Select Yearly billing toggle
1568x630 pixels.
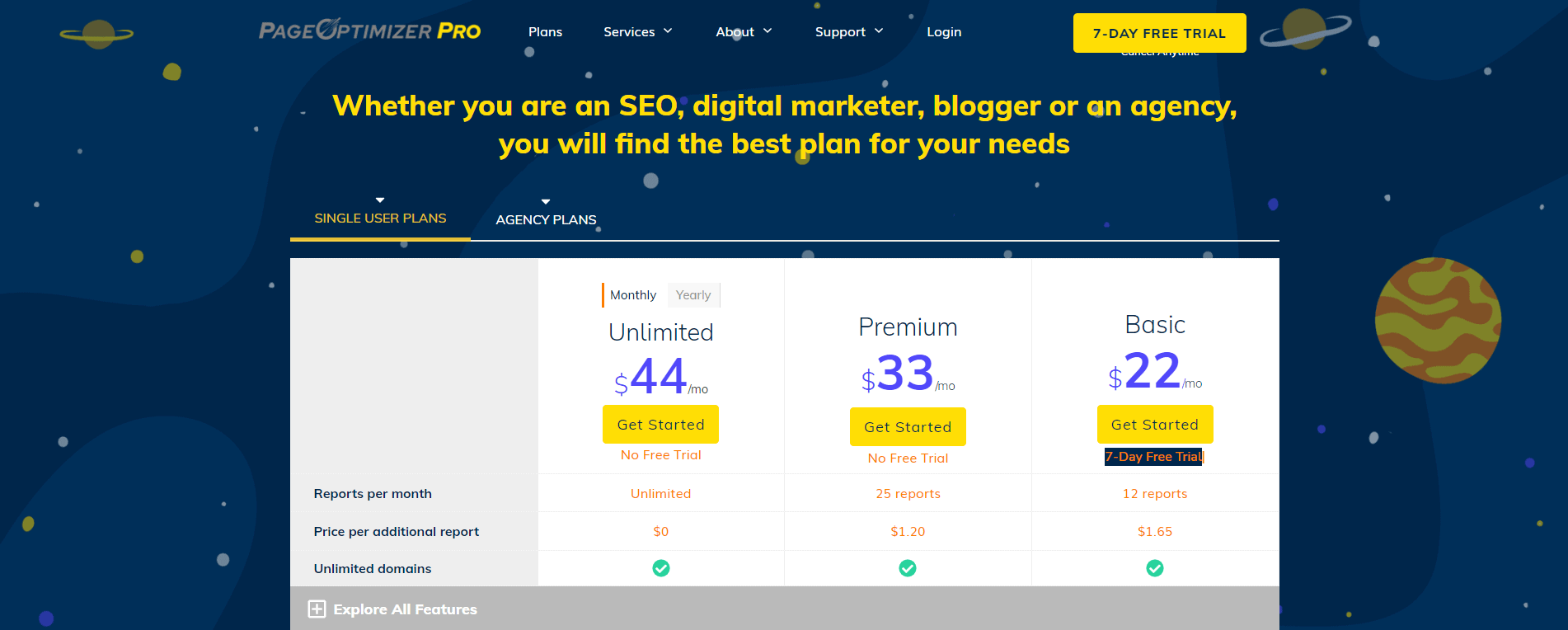coord(693,295)
